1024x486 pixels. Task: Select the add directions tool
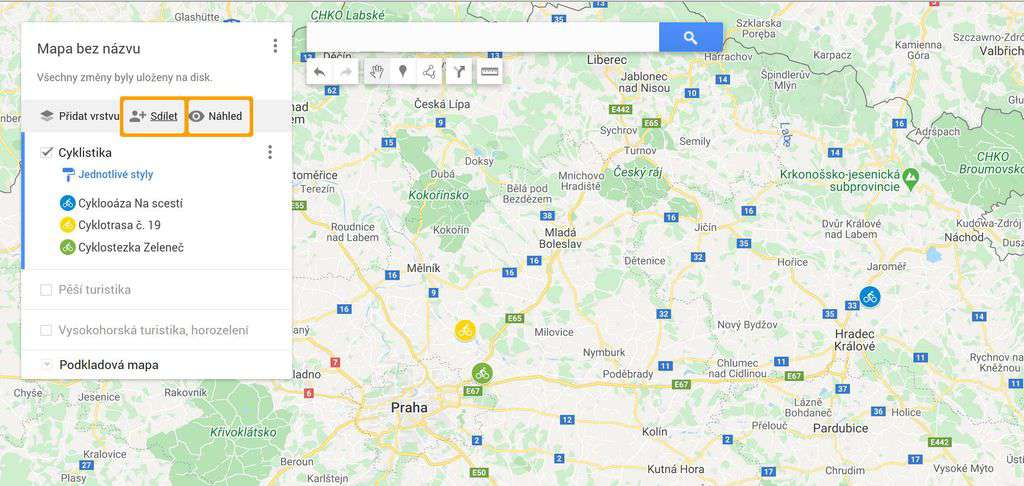pos(459,72)
